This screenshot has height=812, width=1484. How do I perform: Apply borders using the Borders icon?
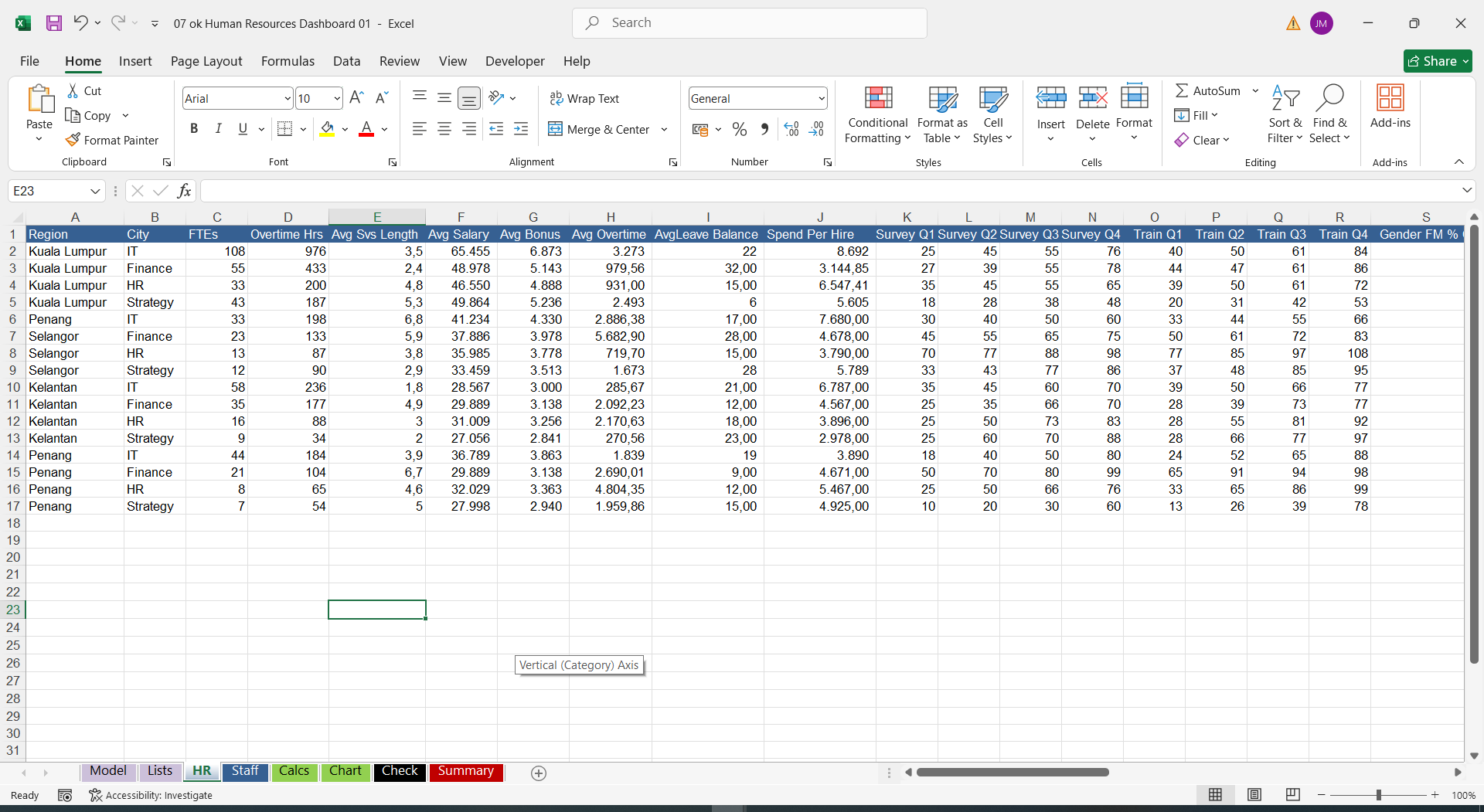tap(284, 129)
